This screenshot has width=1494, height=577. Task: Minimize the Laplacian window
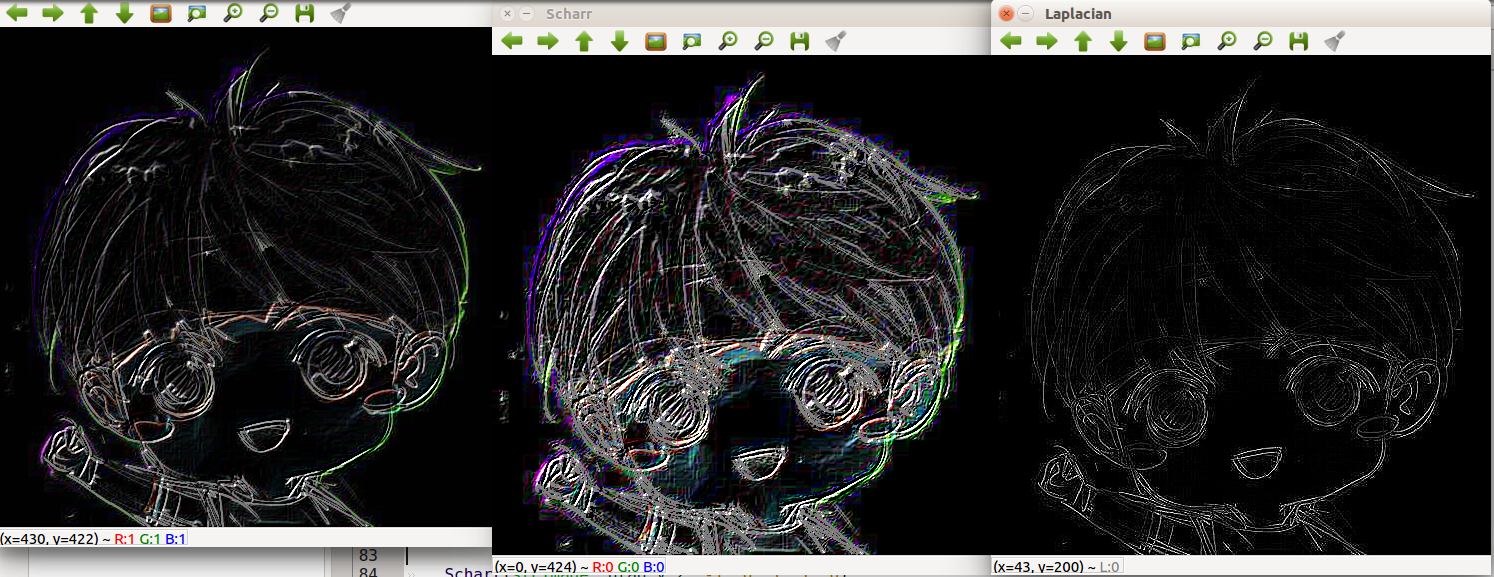[x=1026, y=14]
